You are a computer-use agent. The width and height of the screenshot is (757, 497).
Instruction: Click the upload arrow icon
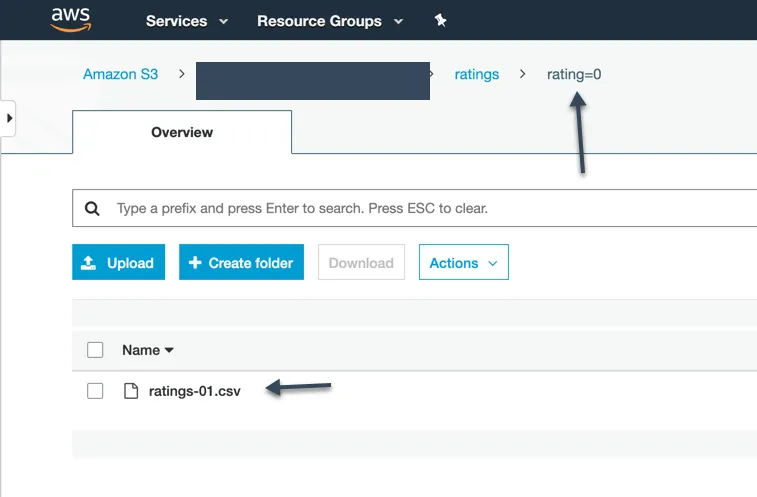pyautogui.click(x=89, y=263)
